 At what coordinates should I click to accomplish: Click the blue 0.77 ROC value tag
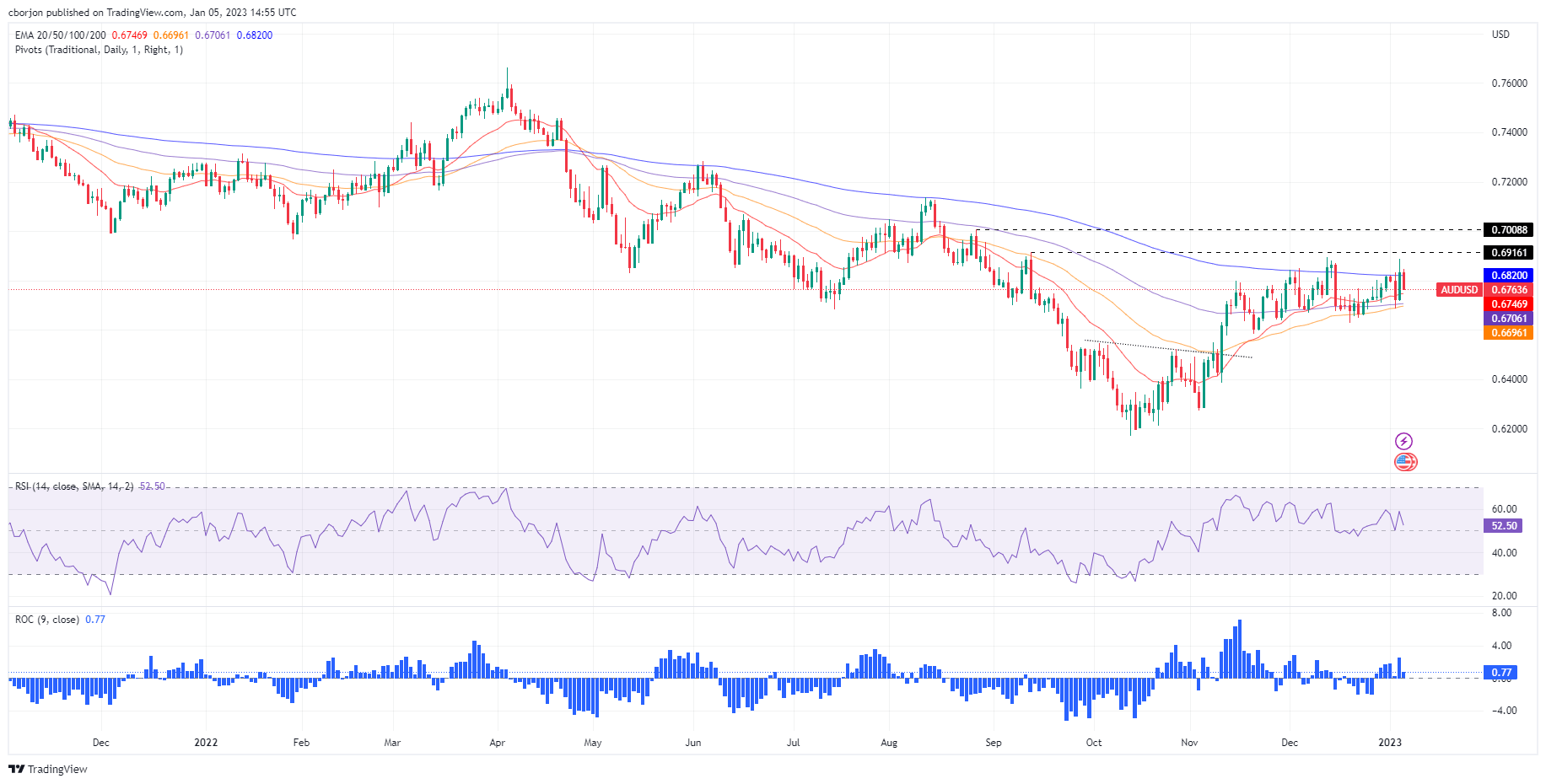pos(1501,673)
